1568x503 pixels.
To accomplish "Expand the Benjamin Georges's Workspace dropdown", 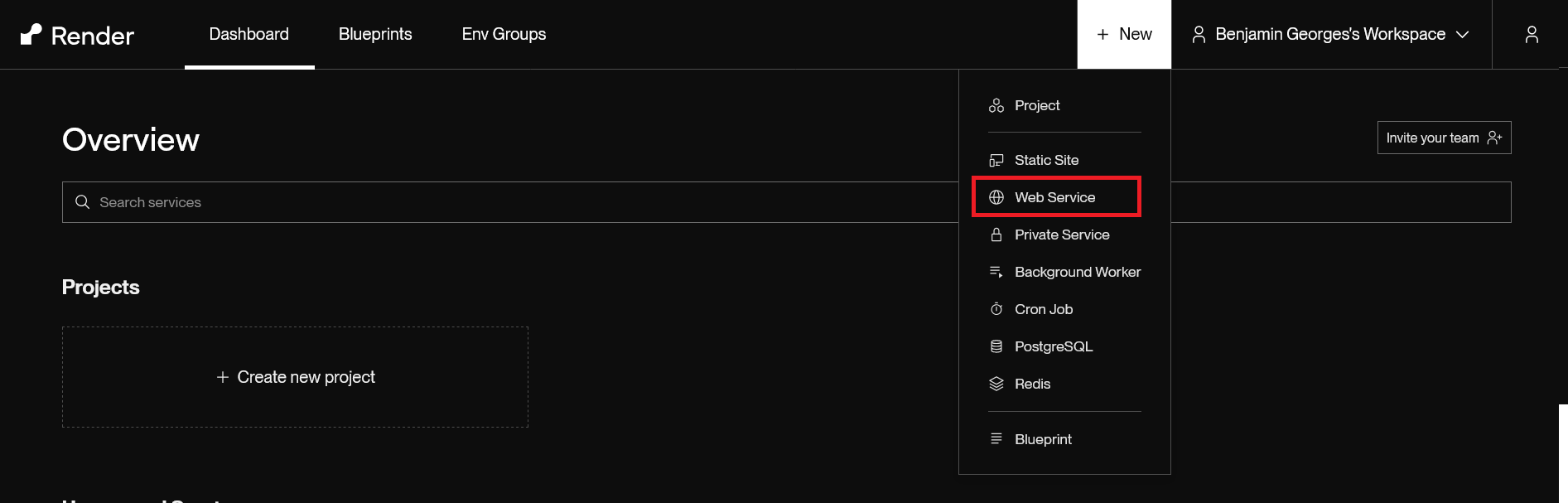I will click(1329, 34).
